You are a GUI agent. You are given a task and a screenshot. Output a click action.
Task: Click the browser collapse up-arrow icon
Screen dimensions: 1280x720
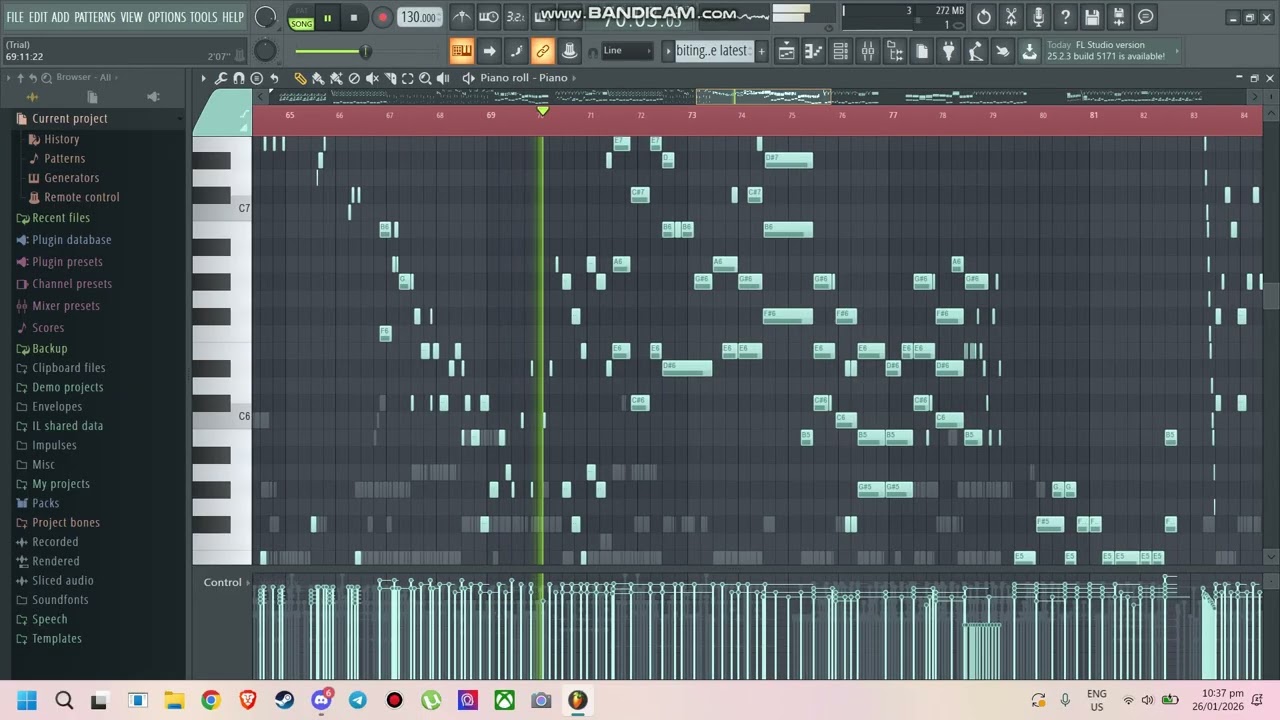click(21, 77)
